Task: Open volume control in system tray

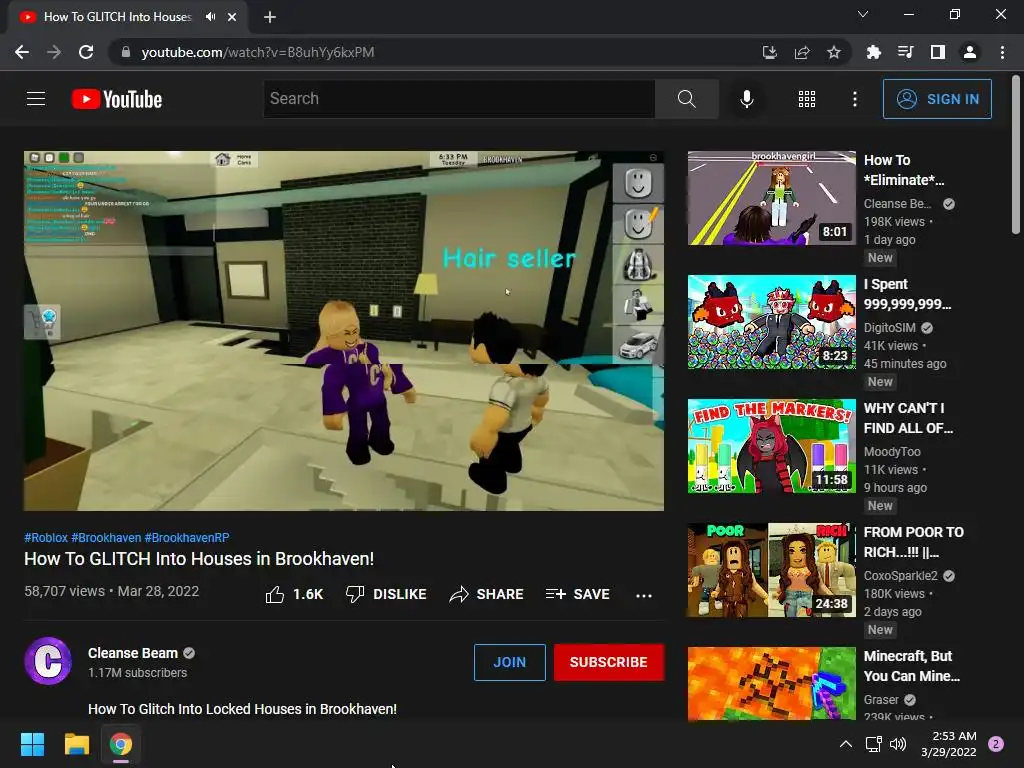Action: [x=899, y=744]
